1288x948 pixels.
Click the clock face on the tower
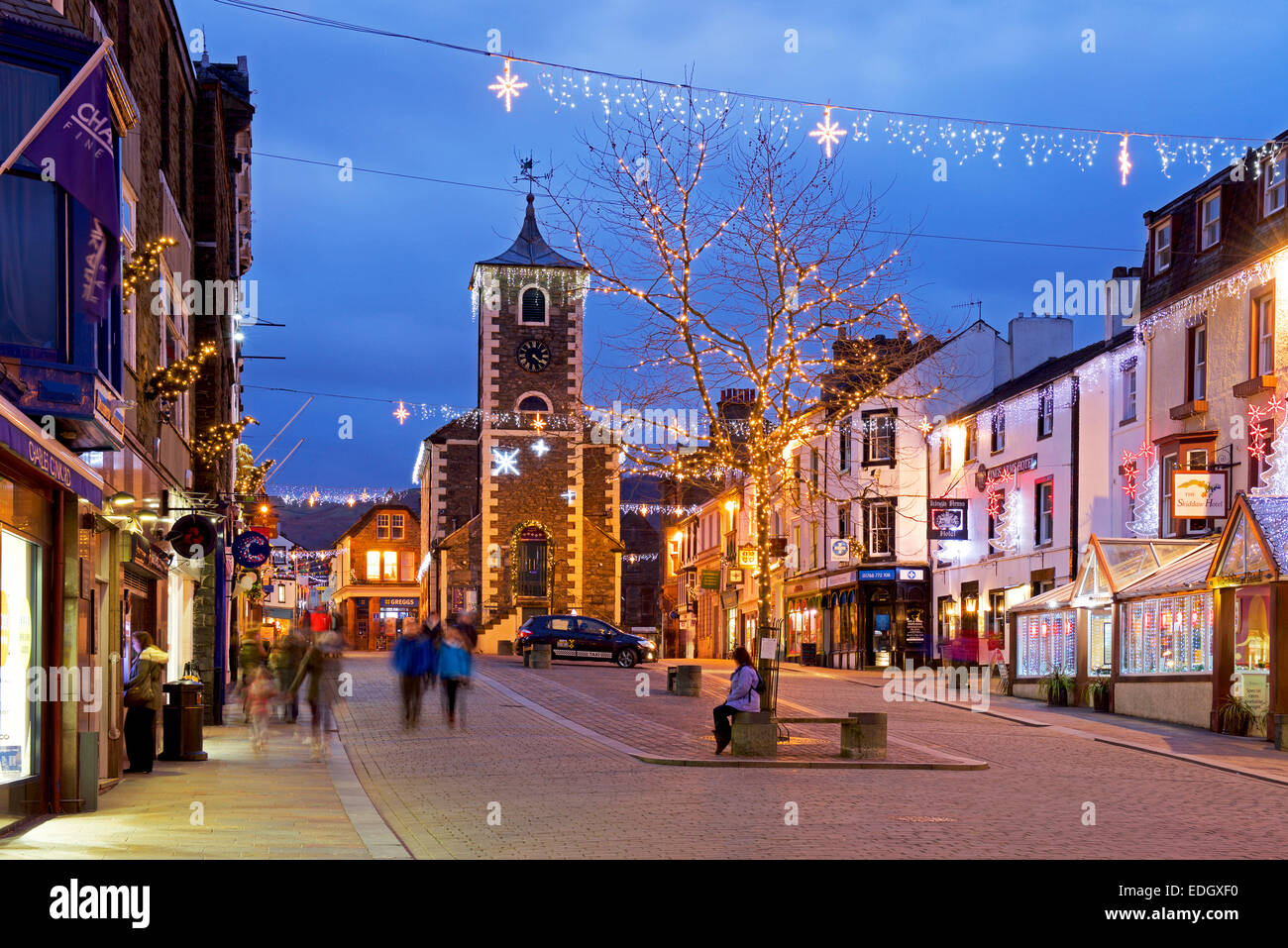[x=533, y=356]
